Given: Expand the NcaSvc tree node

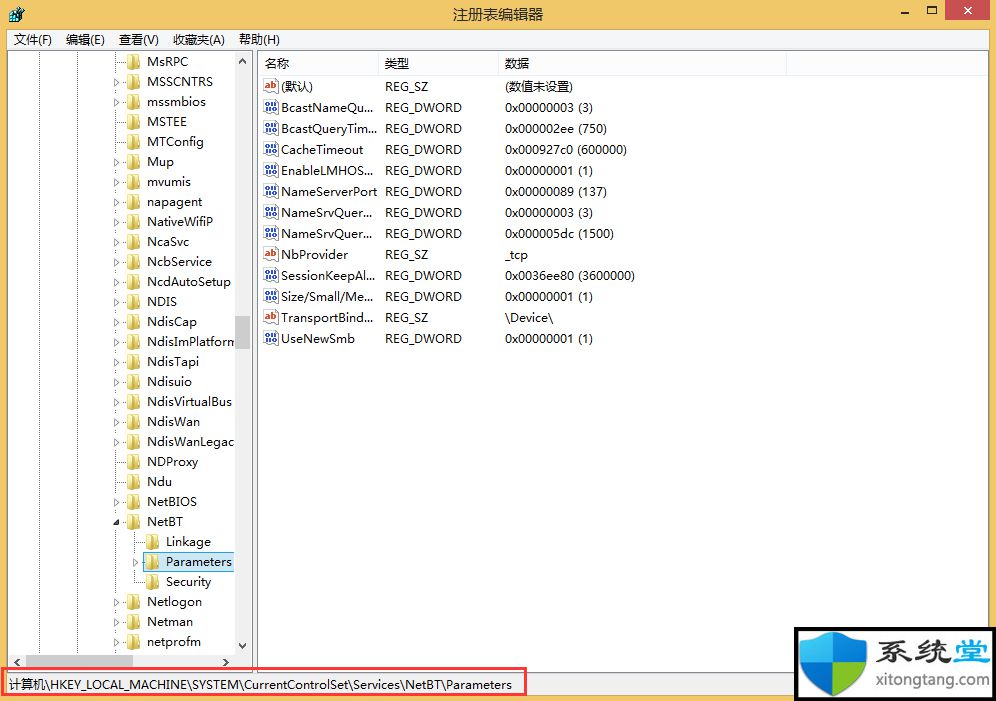Looking at the screenshot, I should (116, 242).
